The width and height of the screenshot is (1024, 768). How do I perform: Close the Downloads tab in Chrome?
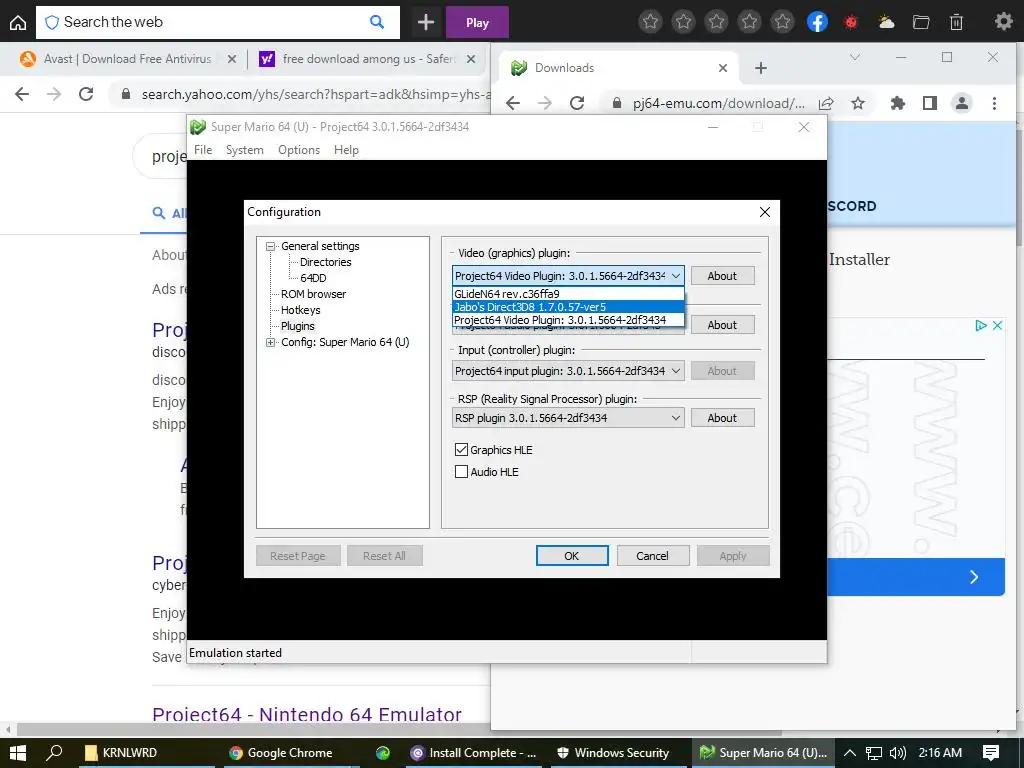723,68
